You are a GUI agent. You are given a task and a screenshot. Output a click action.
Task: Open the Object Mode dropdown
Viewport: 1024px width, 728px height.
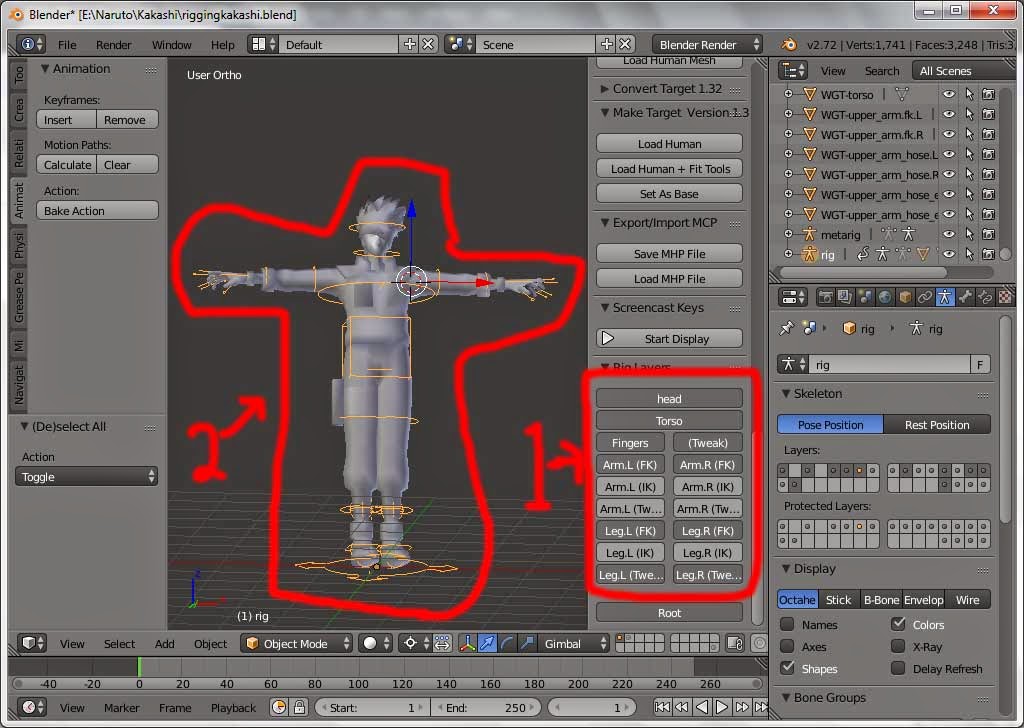click(x=296, y=643)
